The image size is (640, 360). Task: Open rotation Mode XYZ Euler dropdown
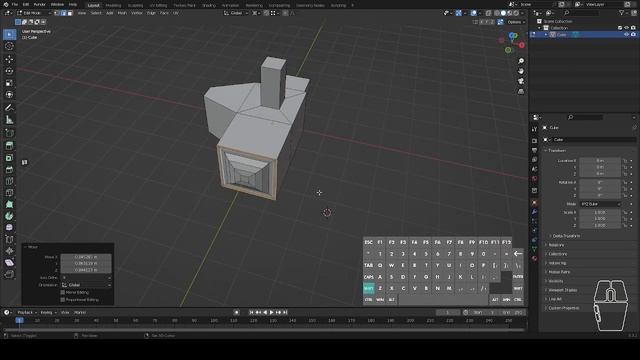pos(600,204)
